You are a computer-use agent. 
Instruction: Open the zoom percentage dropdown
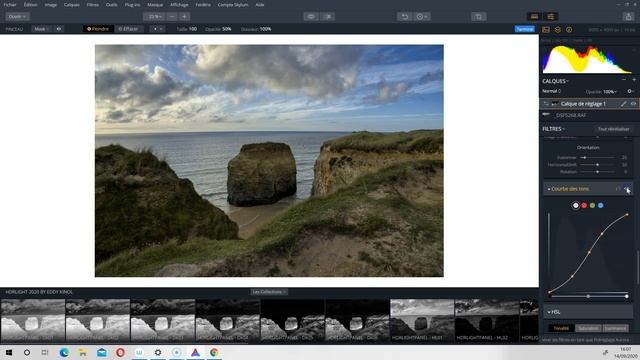point(154,17)
